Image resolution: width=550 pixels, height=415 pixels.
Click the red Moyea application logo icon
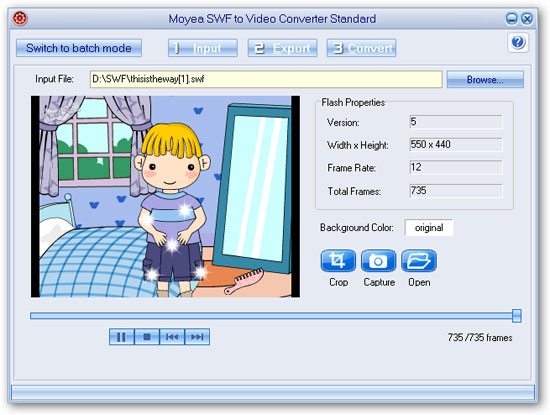tap(20, 18)
